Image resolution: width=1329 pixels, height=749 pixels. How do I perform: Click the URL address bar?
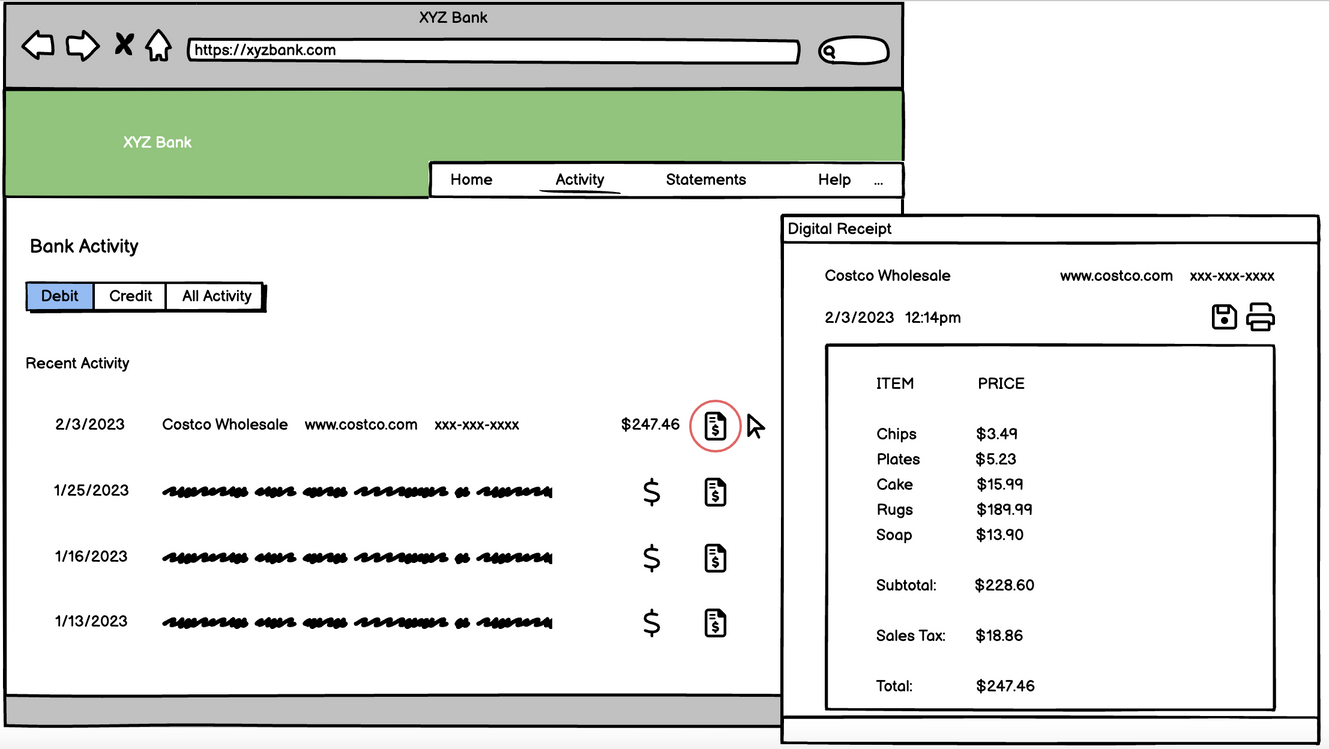click(x=494, y=51)
